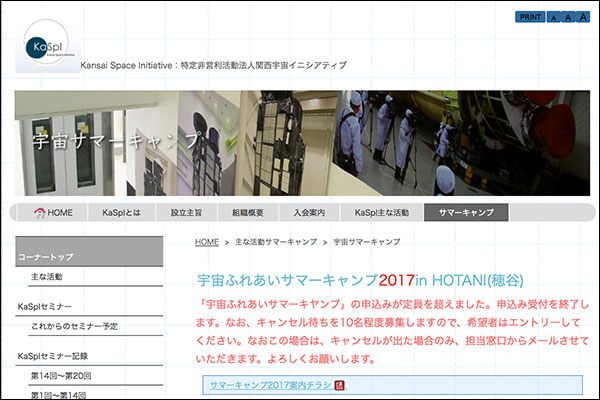
Task: Open the コーナートップ sidebar header
Action: [x=89, y=251]
